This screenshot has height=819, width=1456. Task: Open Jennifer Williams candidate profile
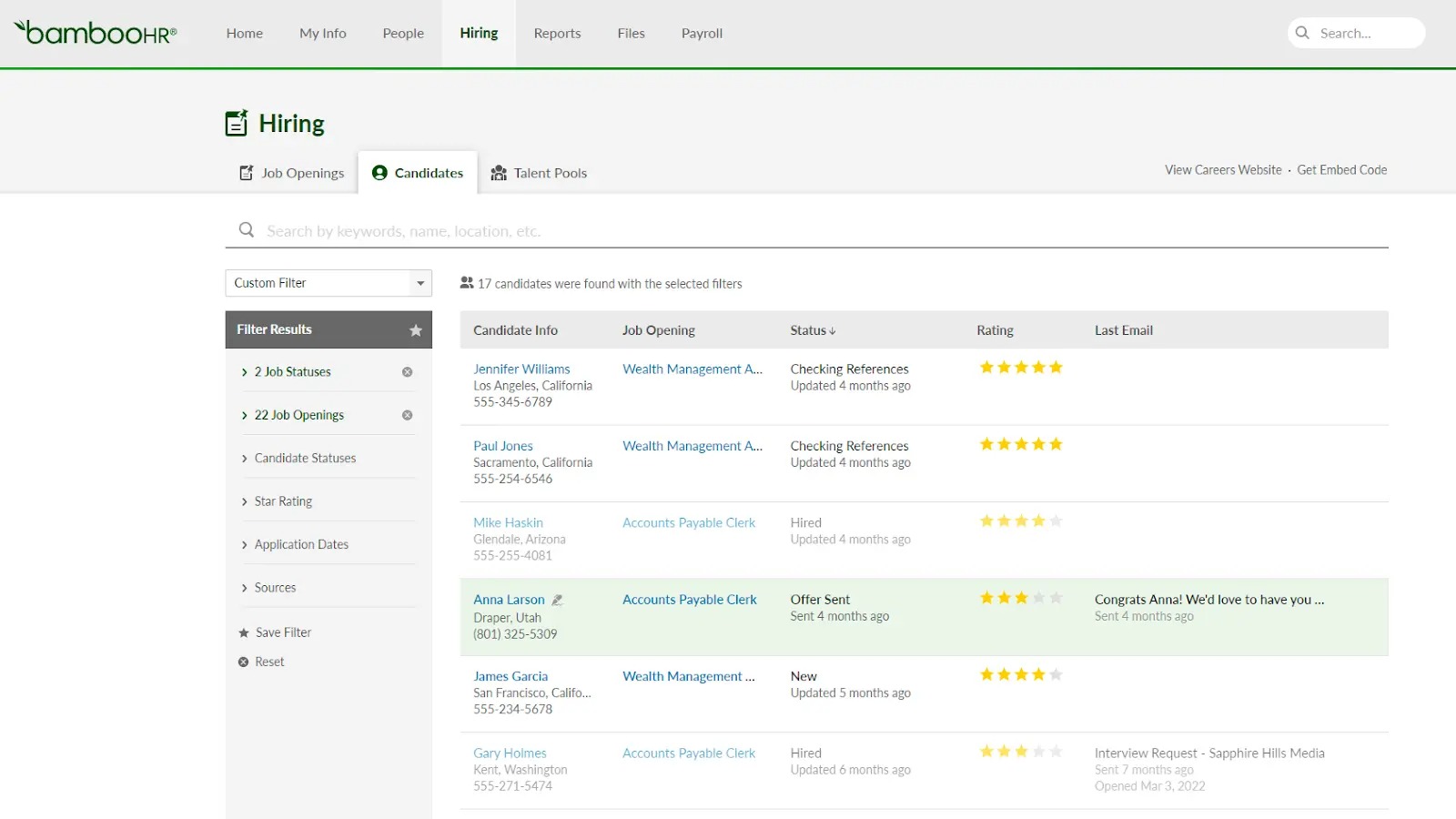point(521,369)
